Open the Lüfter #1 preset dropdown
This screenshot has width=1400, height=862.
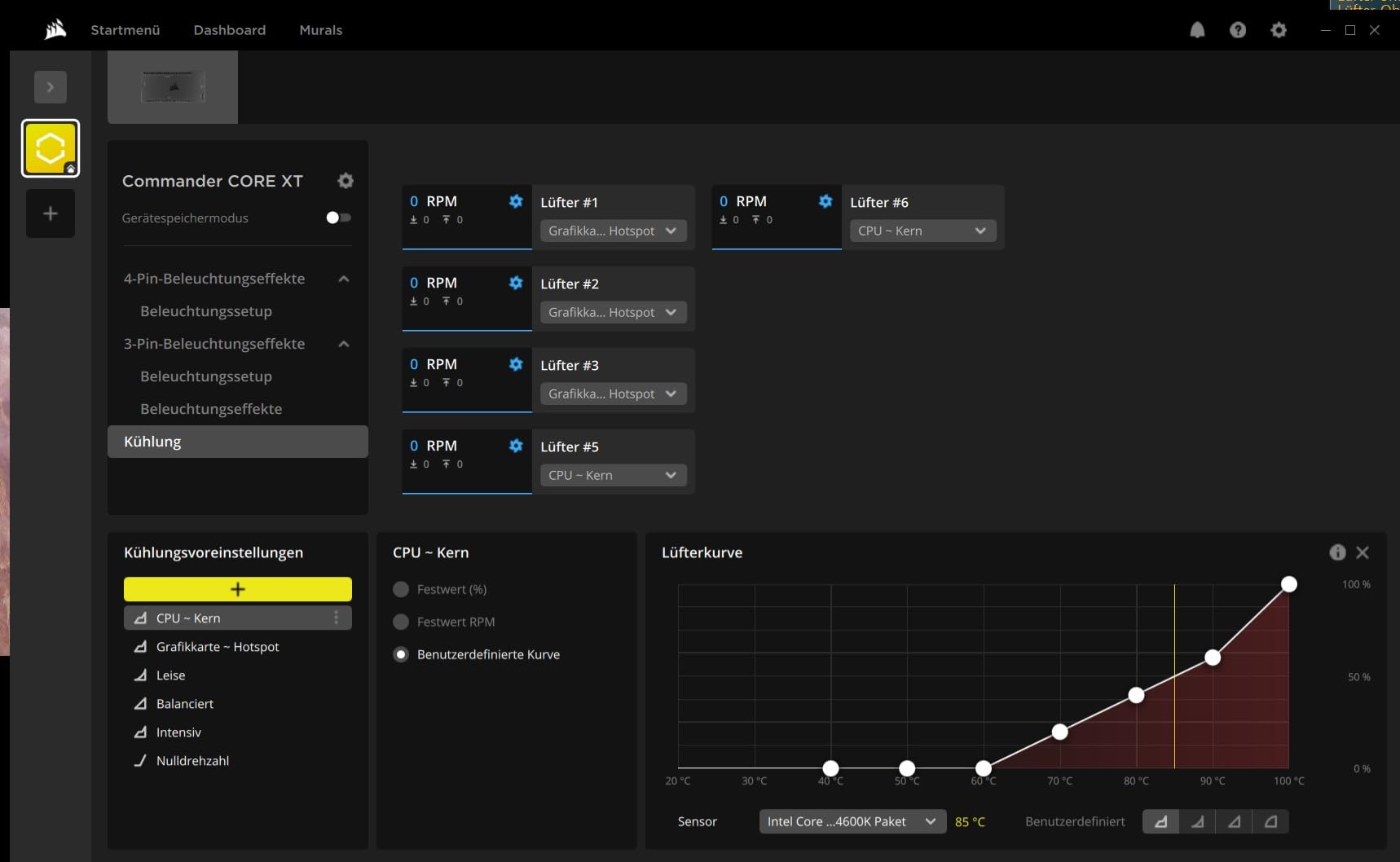613,231
